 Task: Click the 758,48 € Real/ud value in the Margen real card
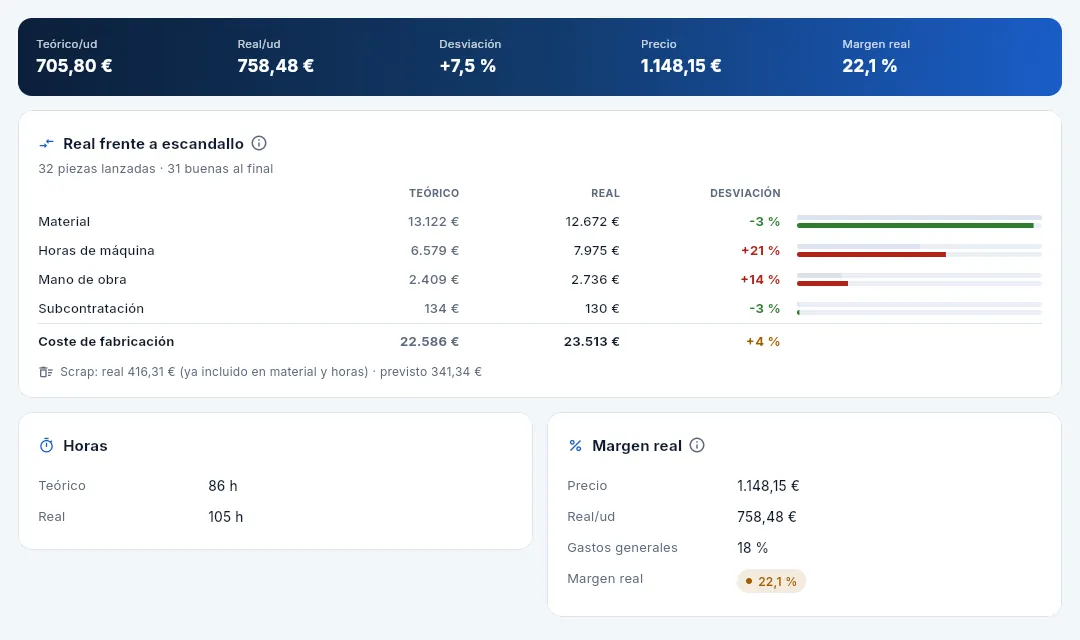pyautogui.click(x=767, y=517)
